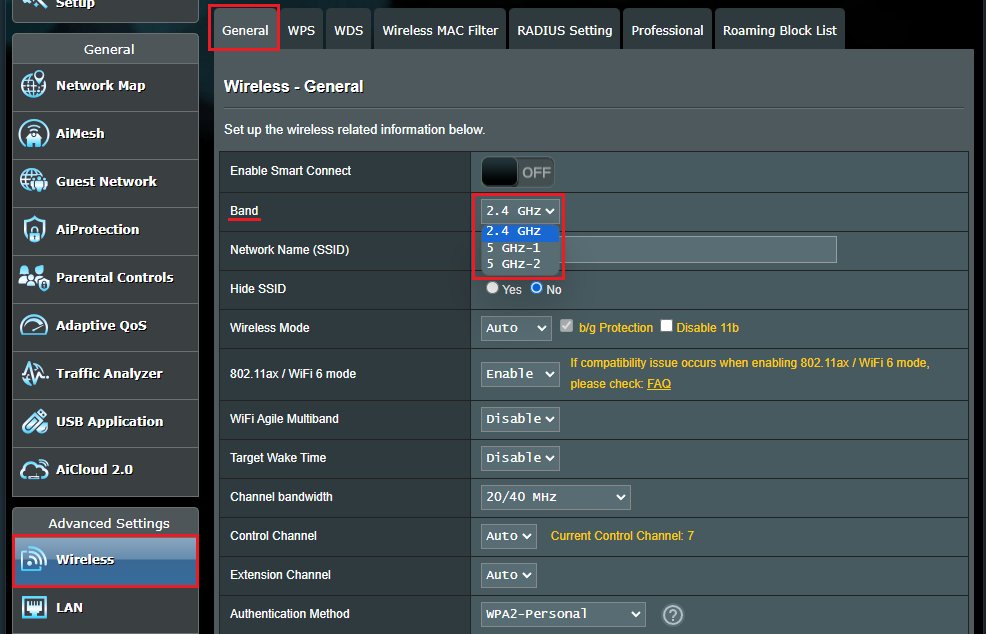
Task: Open the Control Channel Auto dropdown
Action: [509, 537]
